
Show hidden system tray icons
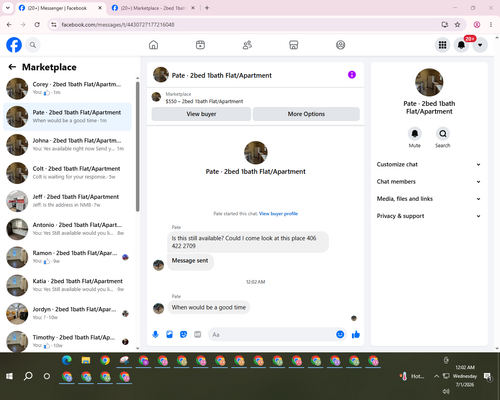point(436,376)
